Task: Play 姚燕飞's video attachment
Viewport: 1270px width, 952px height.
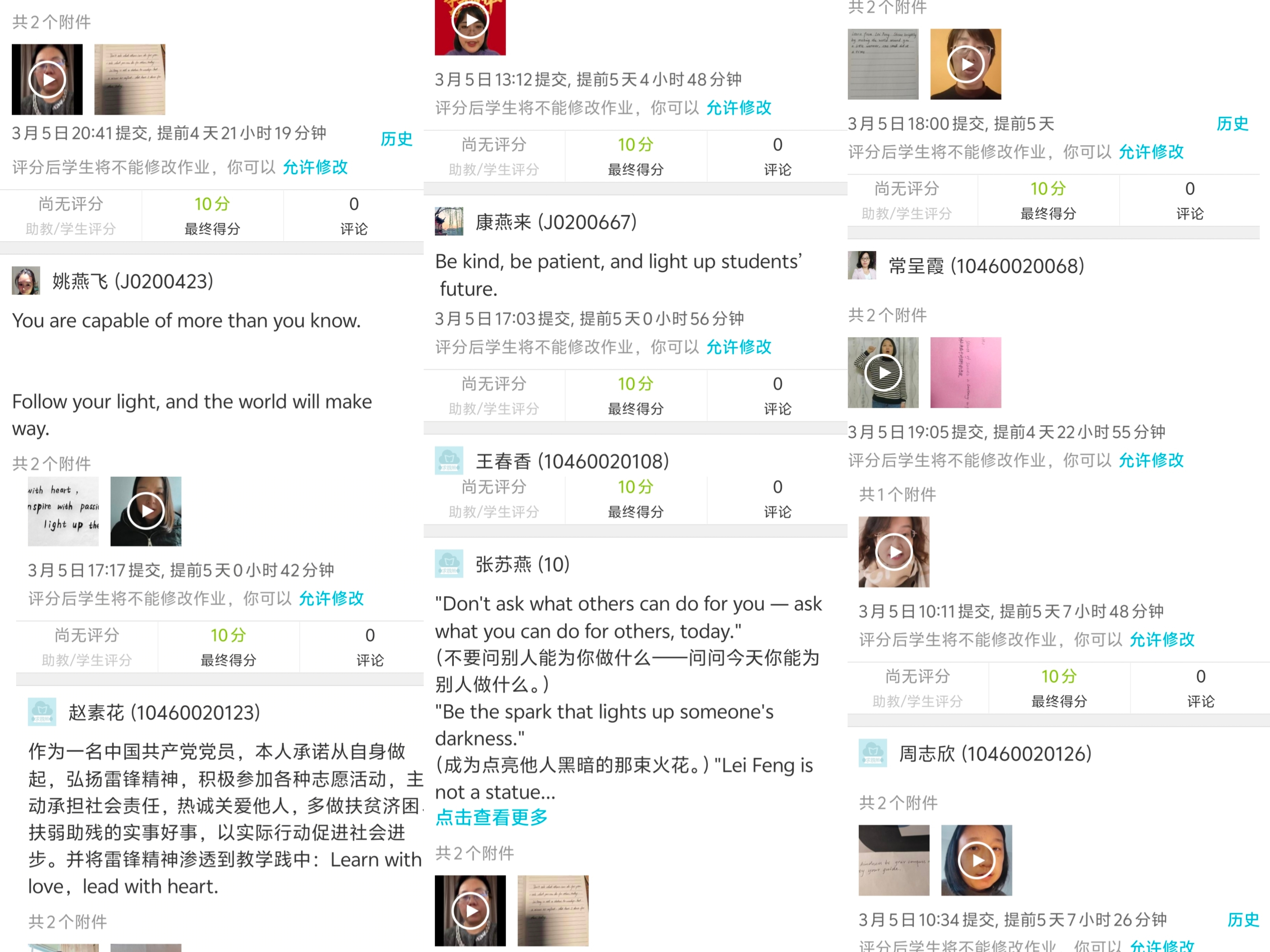Action: (146, 511)
